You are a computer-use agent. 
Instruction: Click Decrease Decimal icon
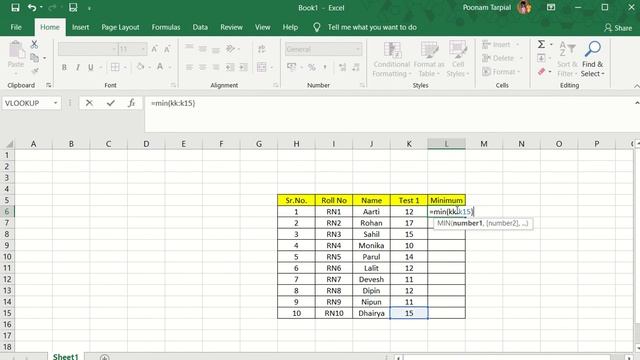click(x=356, y=67)
